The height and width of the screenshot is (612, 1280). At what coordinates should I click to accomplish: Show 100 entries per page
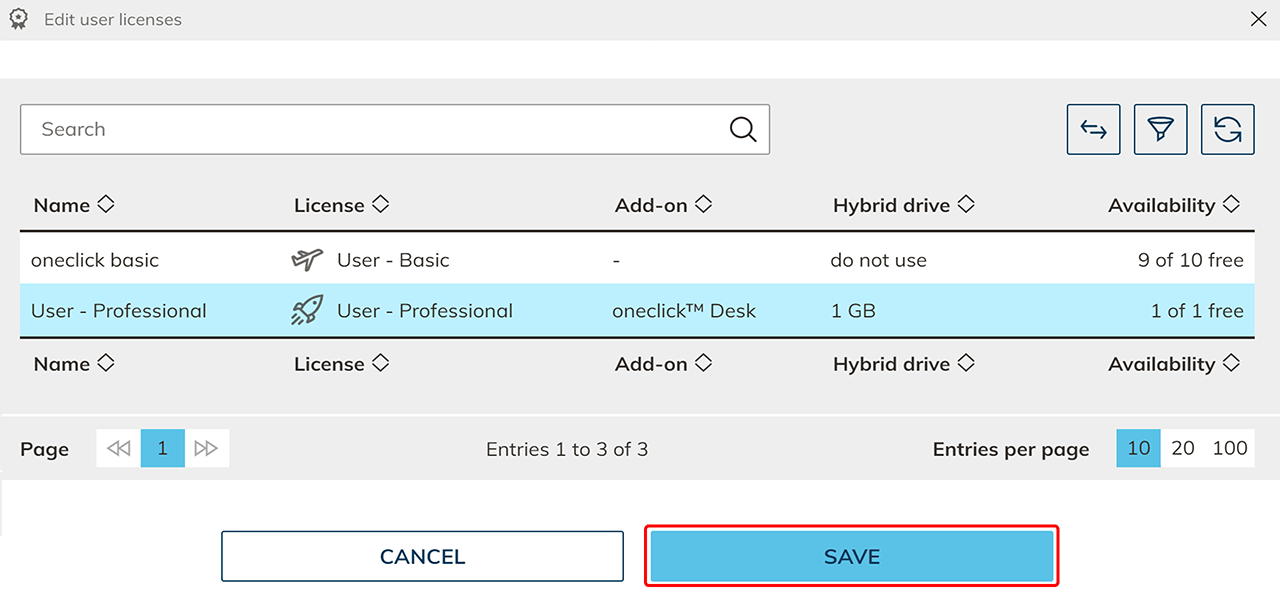click(1230, 449)
